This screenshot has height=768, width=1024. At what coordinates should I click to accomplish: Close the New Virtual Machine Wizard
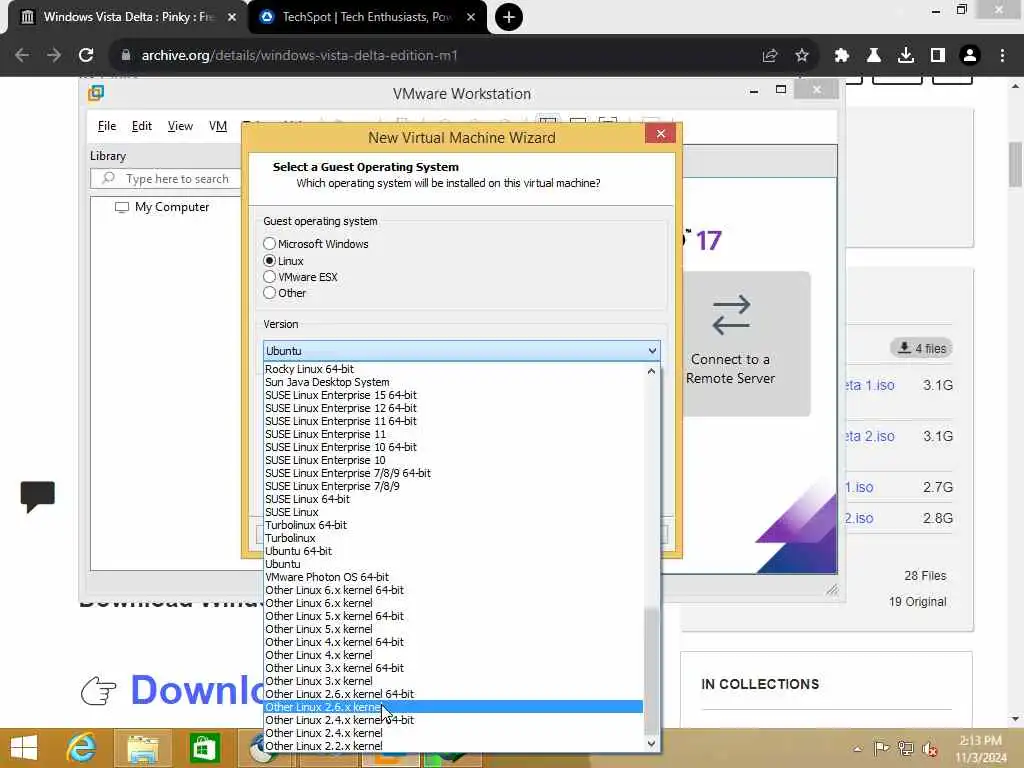tap(660, 134)
